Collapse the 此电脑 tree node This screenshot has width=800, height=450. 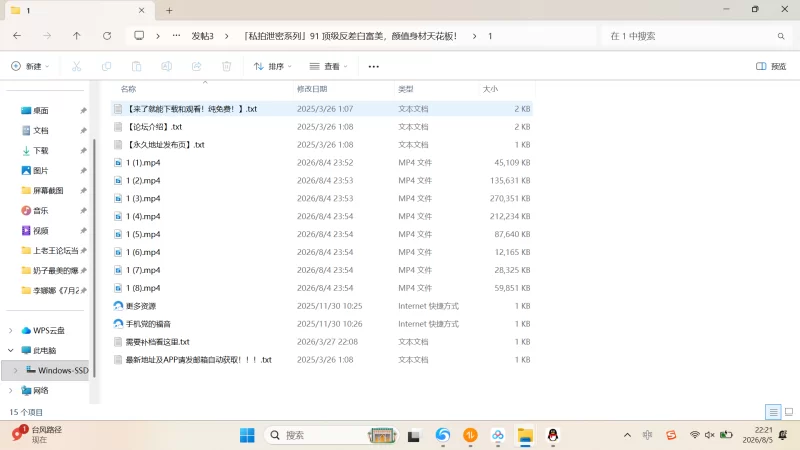[x=11, y=351]
